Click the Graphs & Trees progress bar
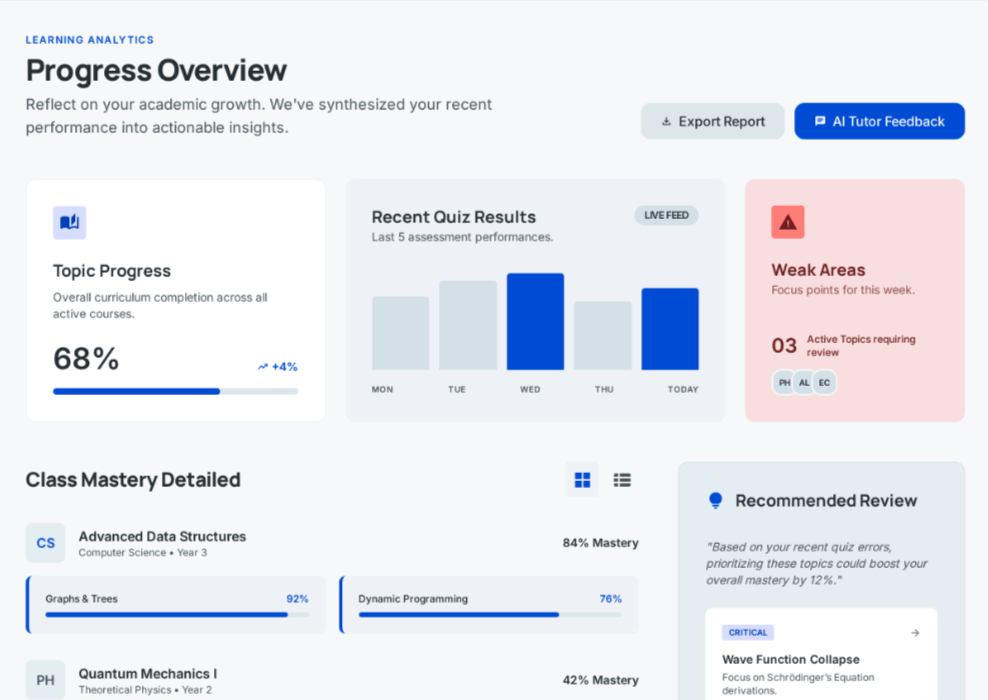988x700 pixels. click(x=177, y=614)
